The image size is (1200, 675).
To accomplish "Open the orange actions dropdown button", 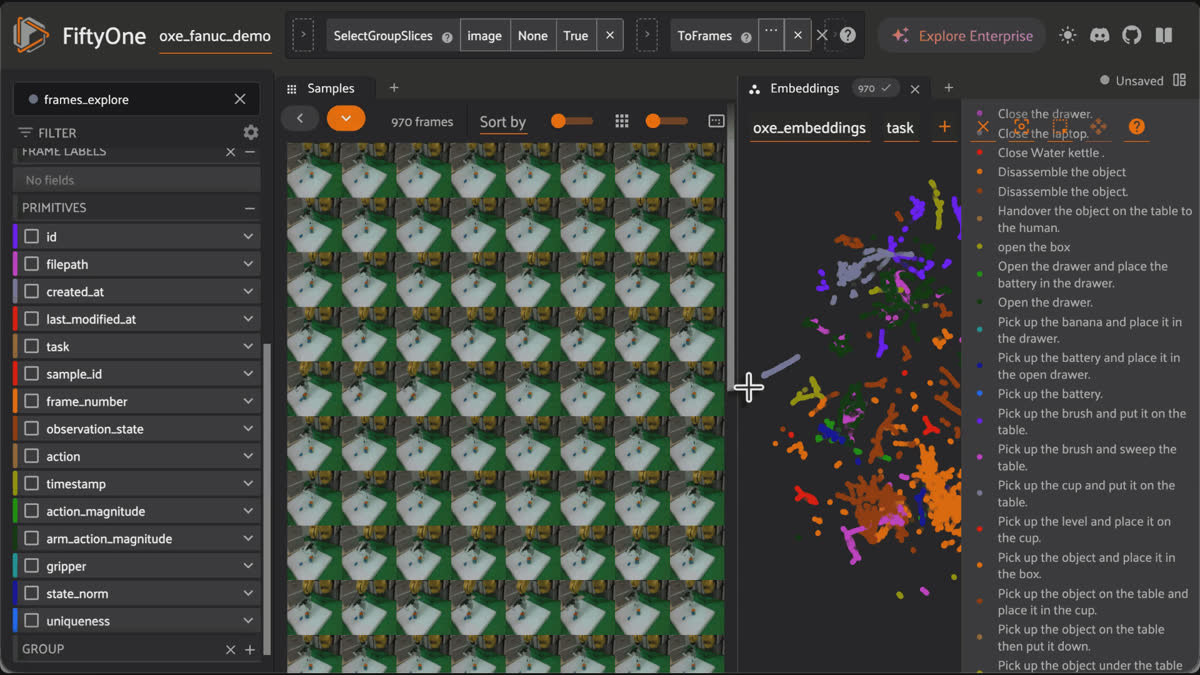I will 346,119.
